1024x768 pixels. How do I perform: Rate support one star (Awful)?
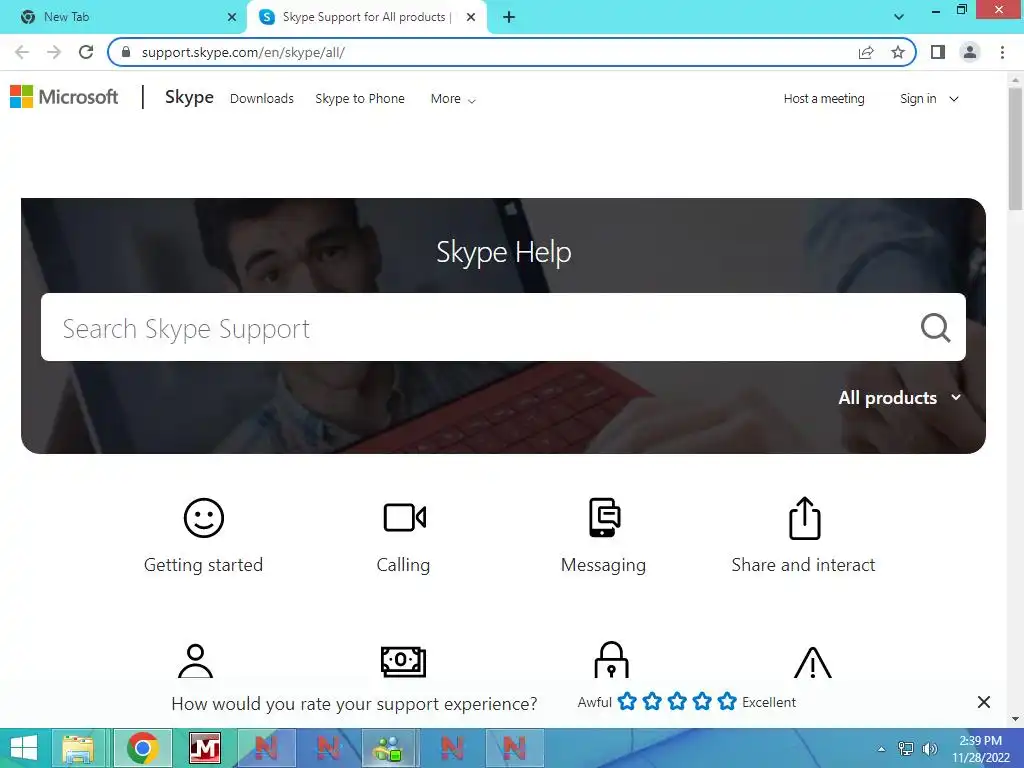coord(627,701)
